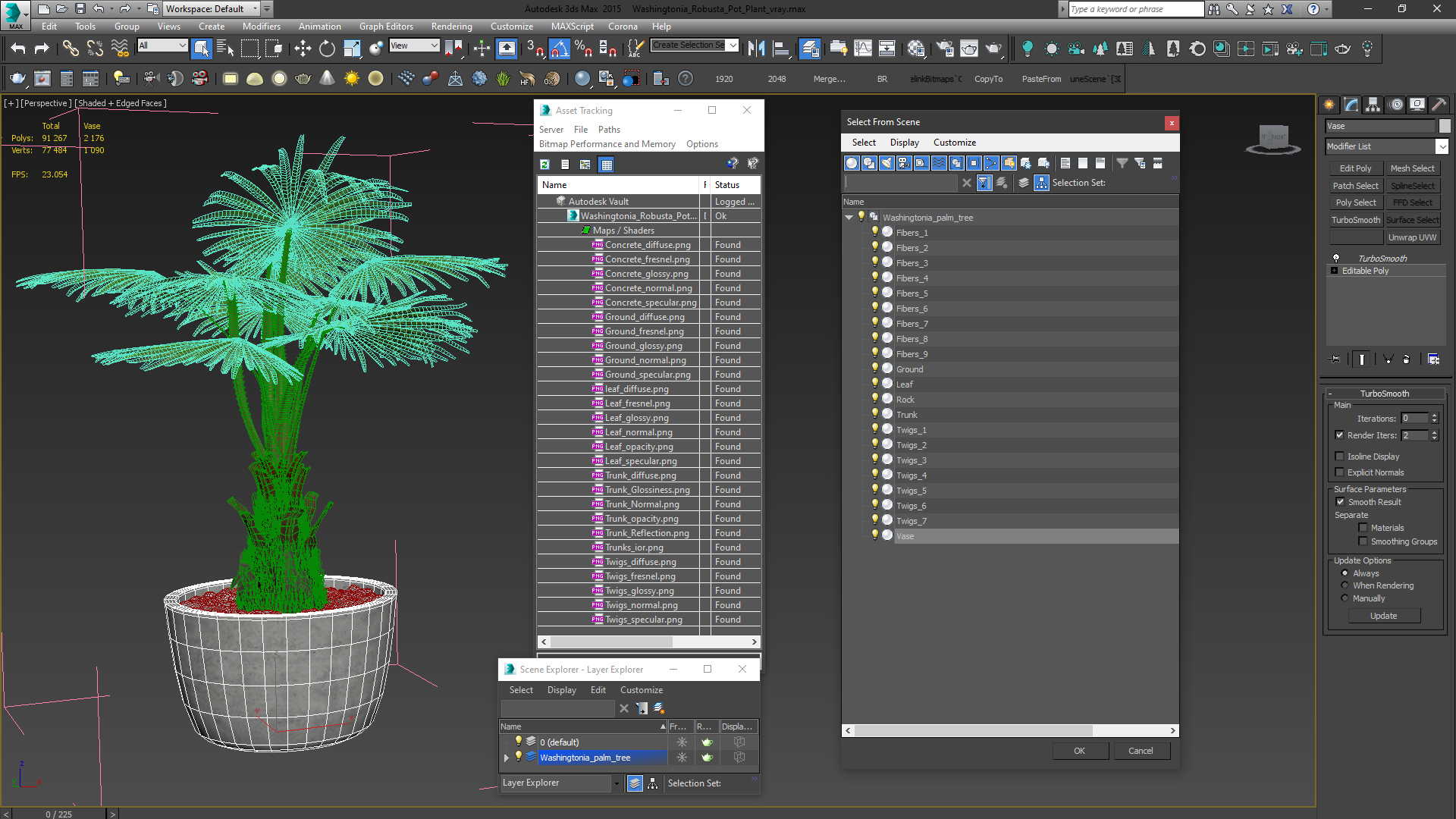Toggle visibility bulb of Trunk object
The image size is (1456, 819).
pyautogui.click(x=874, y=414)
